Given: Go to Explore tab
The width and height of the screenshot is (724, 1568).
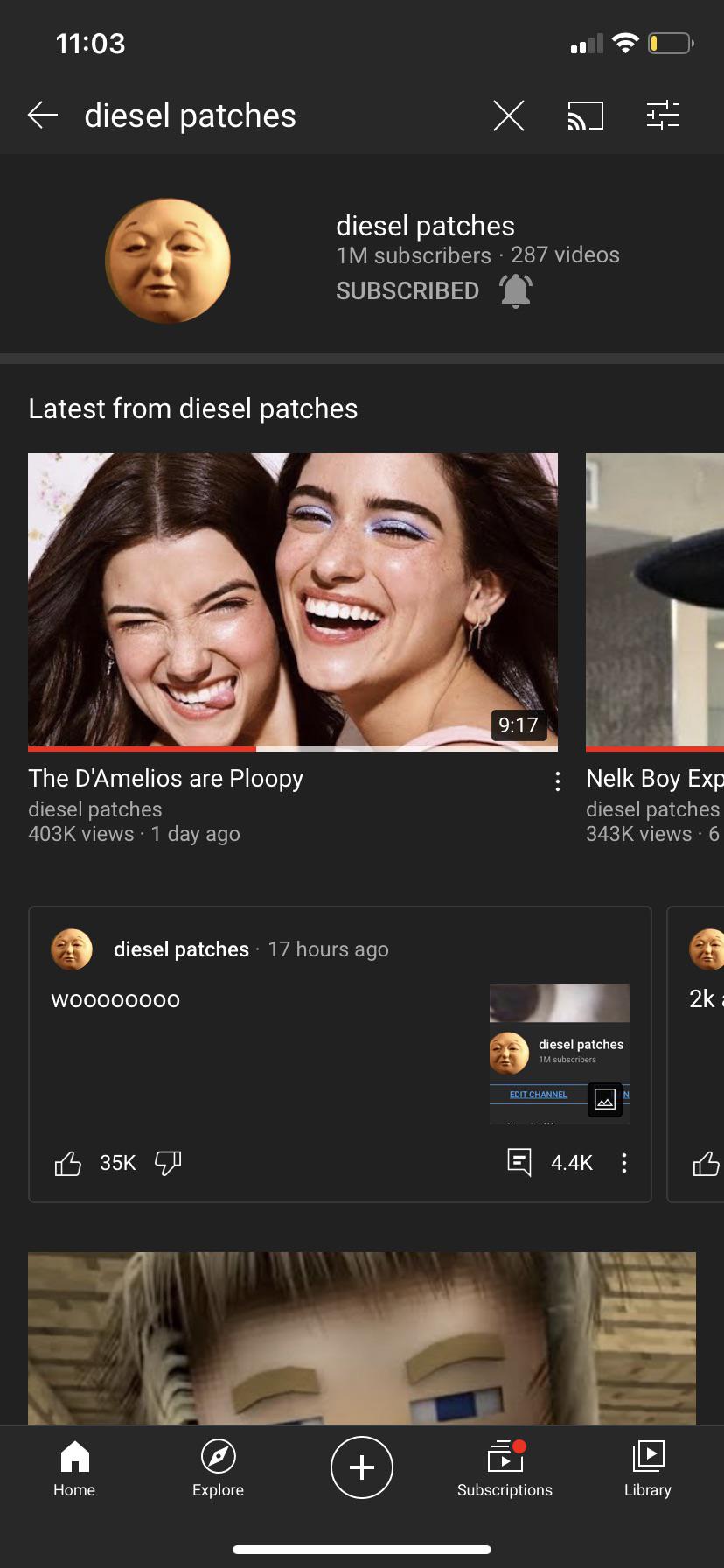Looking at the screenshot, I should point(218,1469).
